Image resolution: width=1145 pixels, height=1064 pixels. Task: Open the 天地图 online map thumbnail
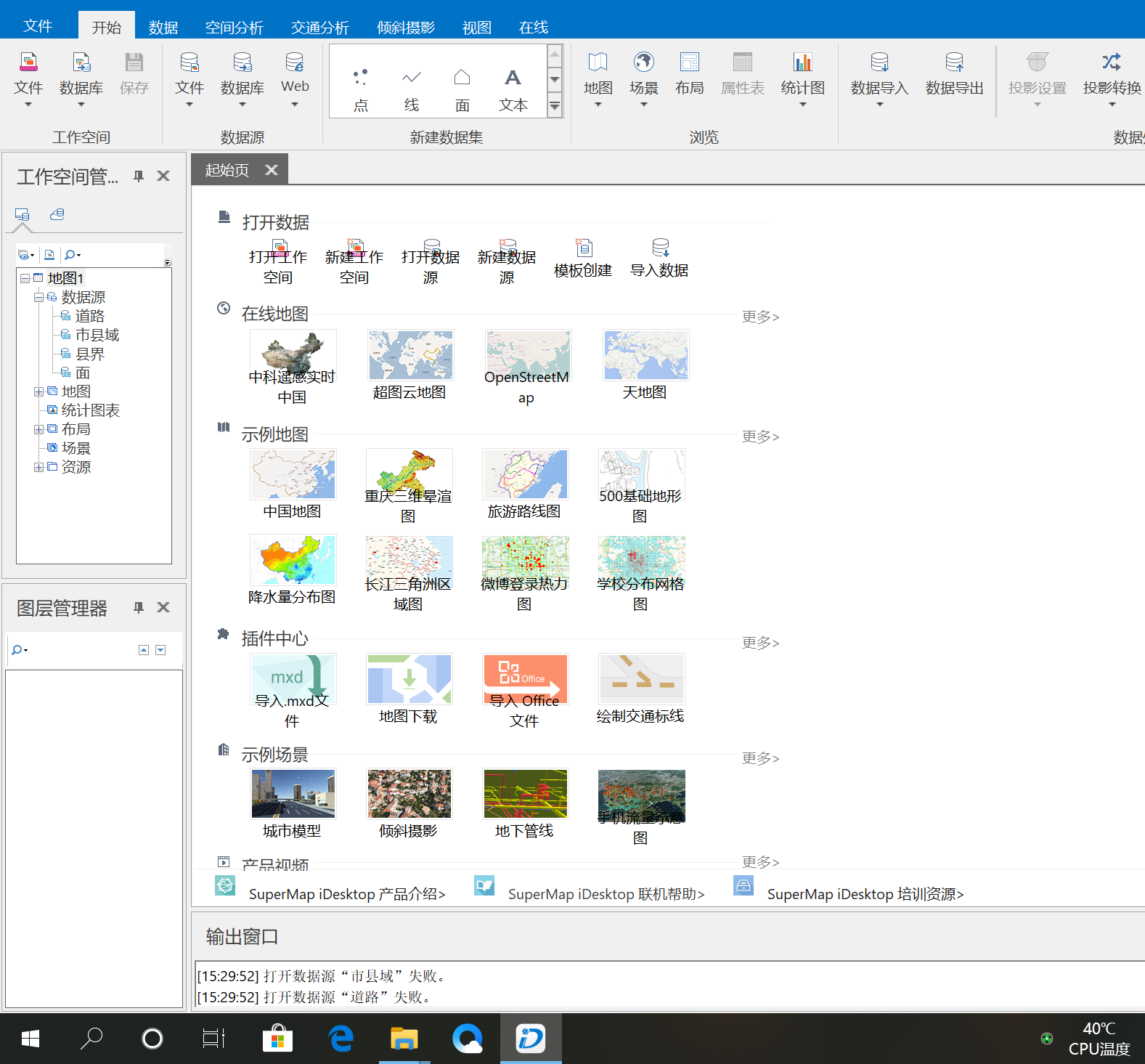pos(645,355)
